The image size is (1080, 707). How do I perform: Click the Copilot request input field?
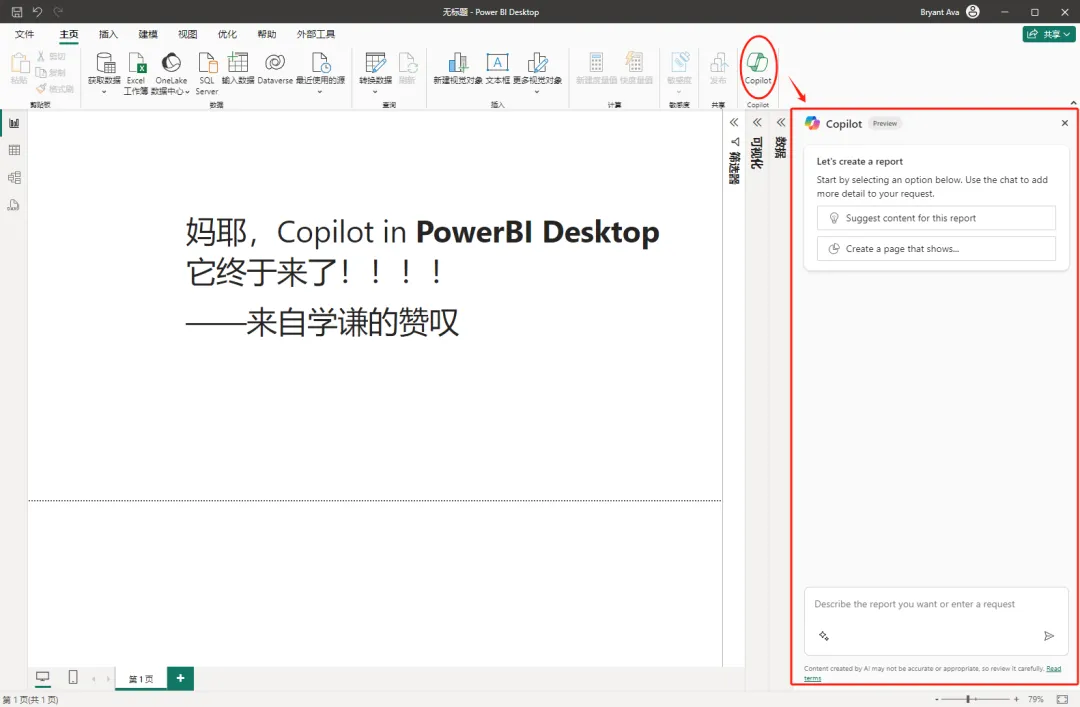[x=935, y=605]
